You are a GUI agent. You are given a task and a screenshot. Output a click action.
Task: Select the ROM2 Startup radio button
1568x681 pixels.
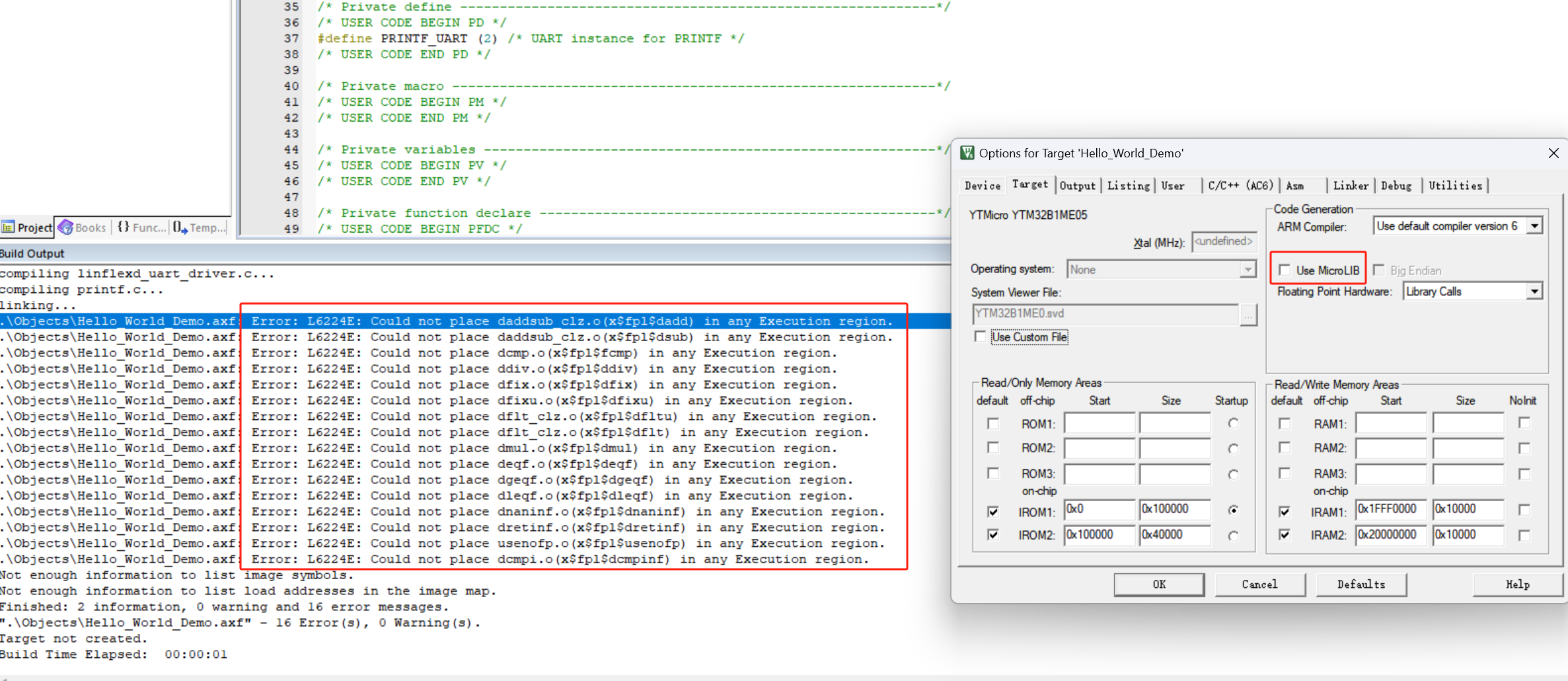coord(1233,449)
